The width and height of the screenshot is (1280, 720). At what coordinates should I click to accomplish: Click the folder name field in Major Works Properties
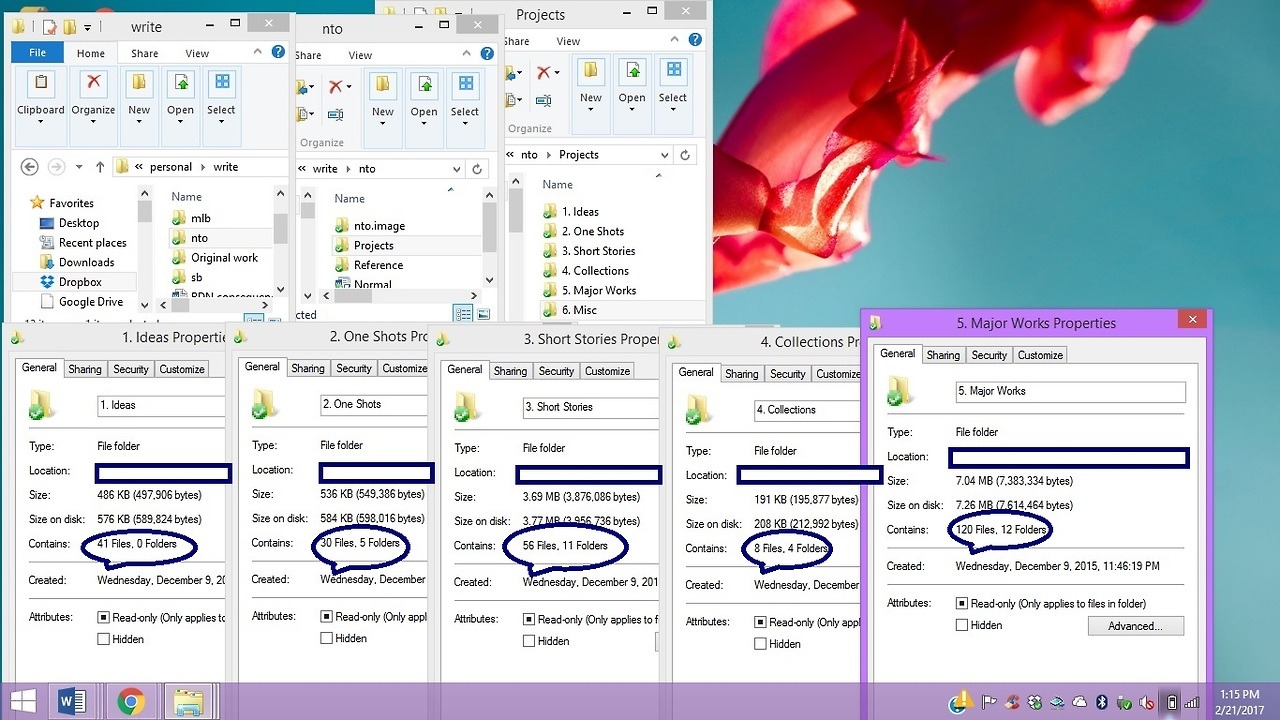coord(1070,391)
